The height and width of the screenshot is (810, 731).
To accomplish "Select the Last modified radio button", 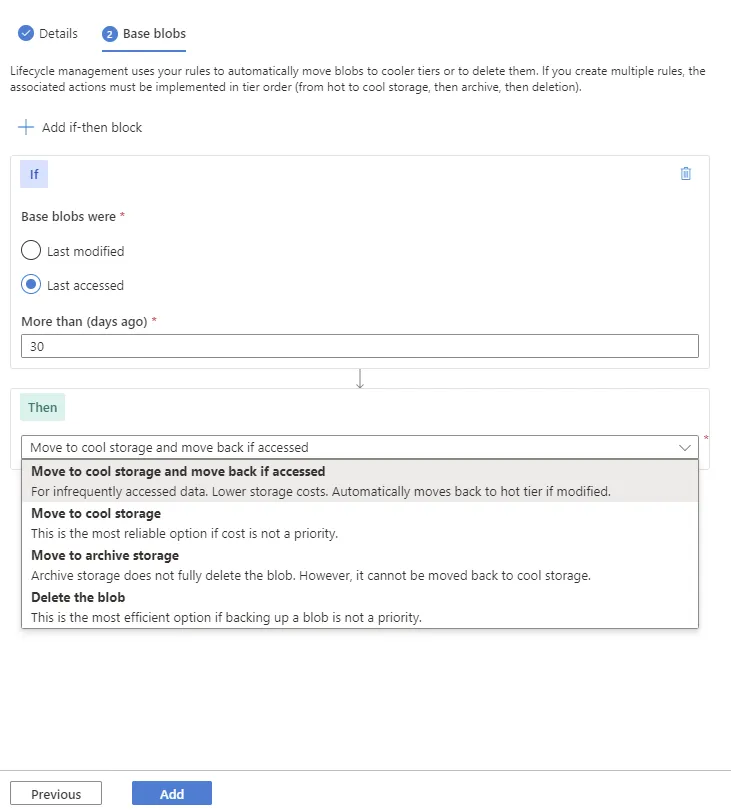I will coord(31,250).
